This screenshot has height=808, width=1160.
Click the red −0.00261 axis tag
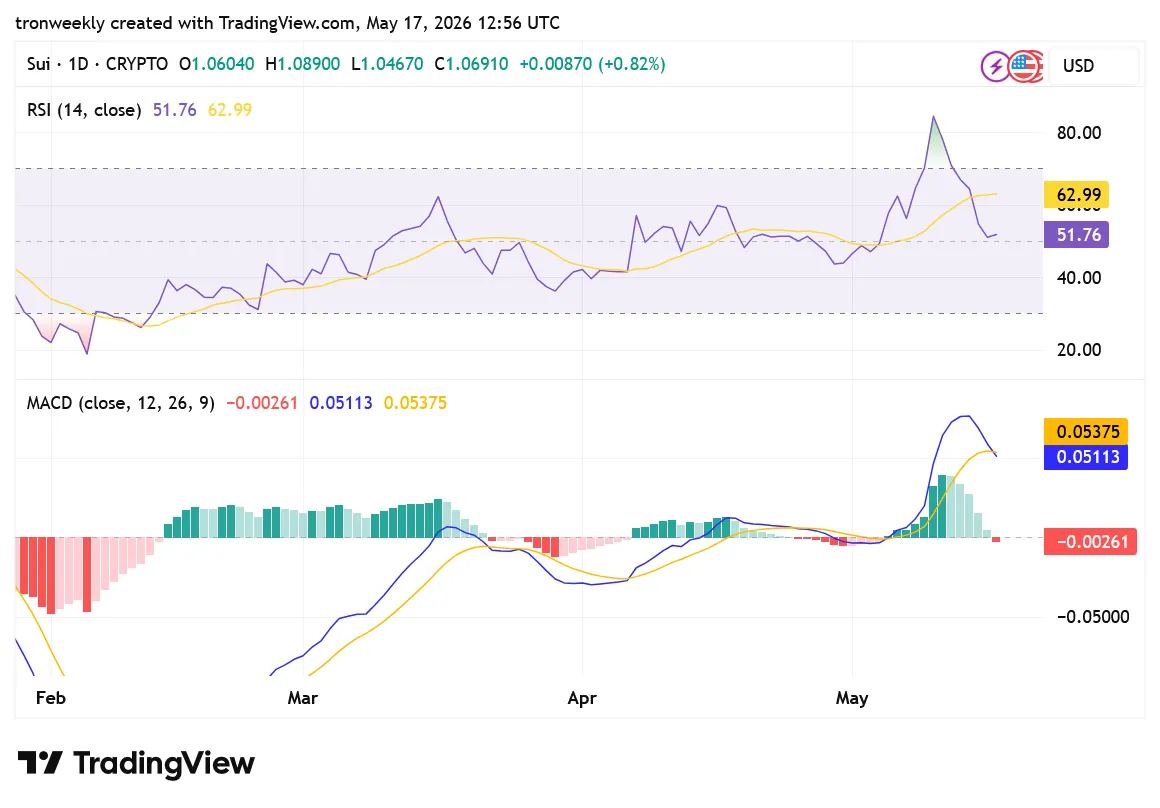(x=1090, y=542)
